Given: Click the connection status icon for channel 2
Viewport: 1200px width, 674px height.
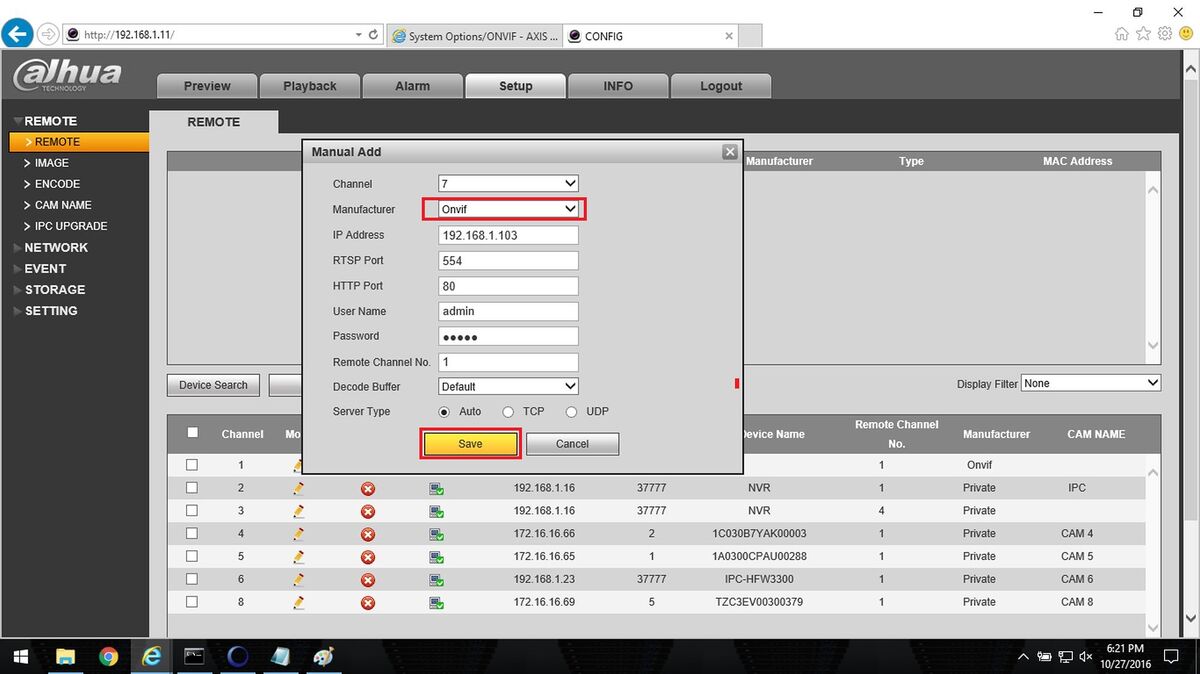Looking at the screenshot, I should coord(437,489).
